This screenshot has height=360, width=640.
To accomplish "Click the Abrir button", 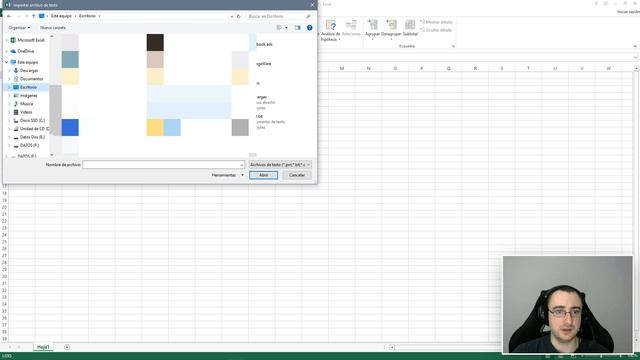I will point(263,175).
